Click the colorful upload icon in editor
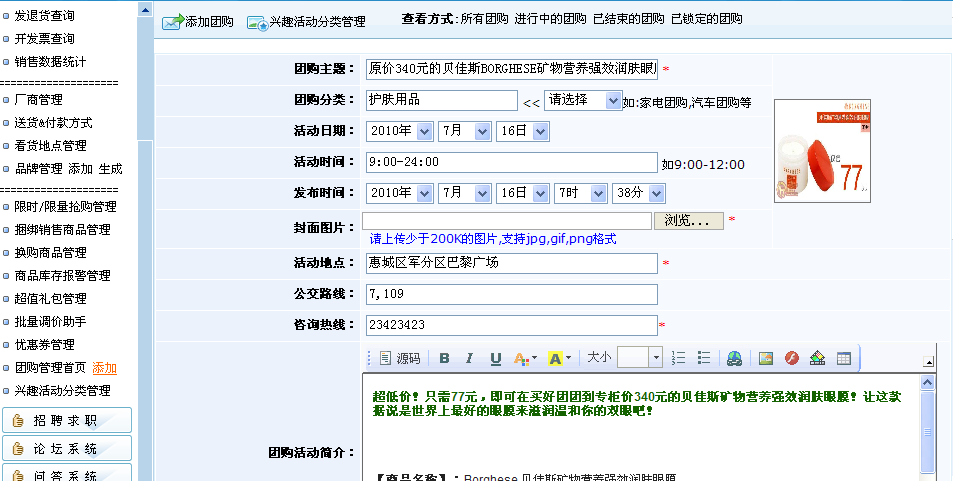 (x=817, y=358)
